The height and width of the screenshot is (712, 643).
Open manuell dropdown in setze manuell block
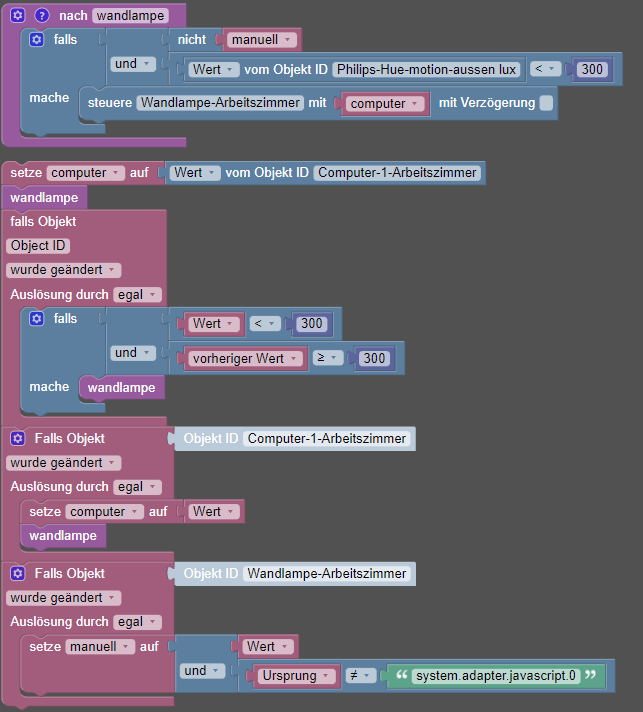click(100, 647)
